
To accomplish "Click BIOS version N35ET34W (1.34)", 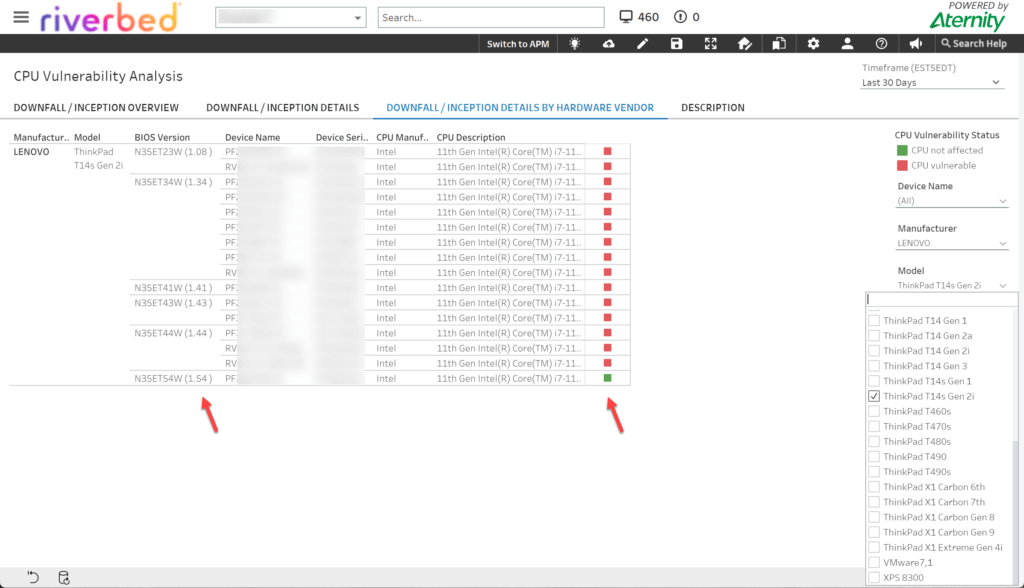I will click(x=174, y=182).
